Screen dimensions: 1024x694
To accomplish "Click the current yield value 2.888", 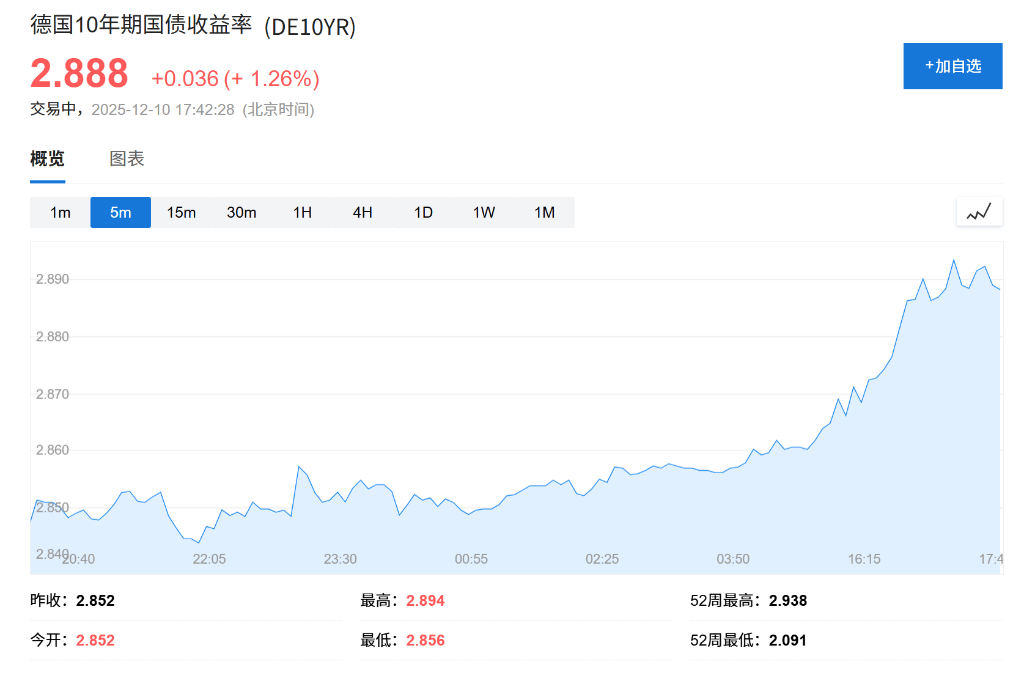I will [79, 74].
